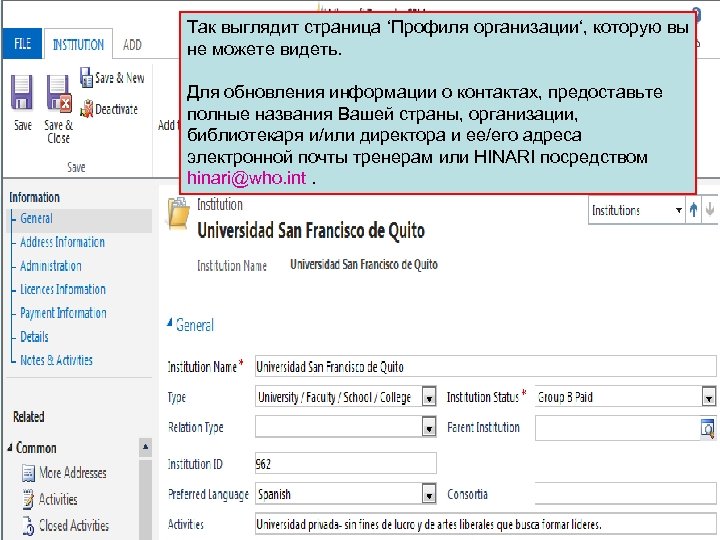Image resolution: width=720 pixels, height=540 pixels.
Task: Open the Institution Status dropdown arrow
Action: pyautogui.click(x=709, y=398)
